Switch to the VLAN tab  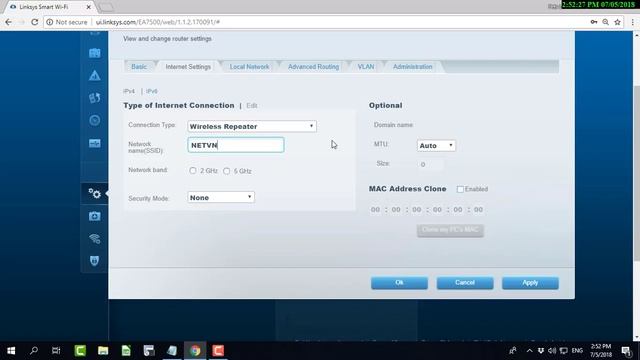[366, 67]
